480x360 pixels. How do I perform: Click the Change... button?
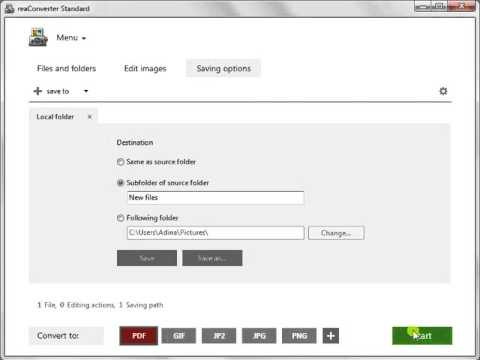coord(336,233)
